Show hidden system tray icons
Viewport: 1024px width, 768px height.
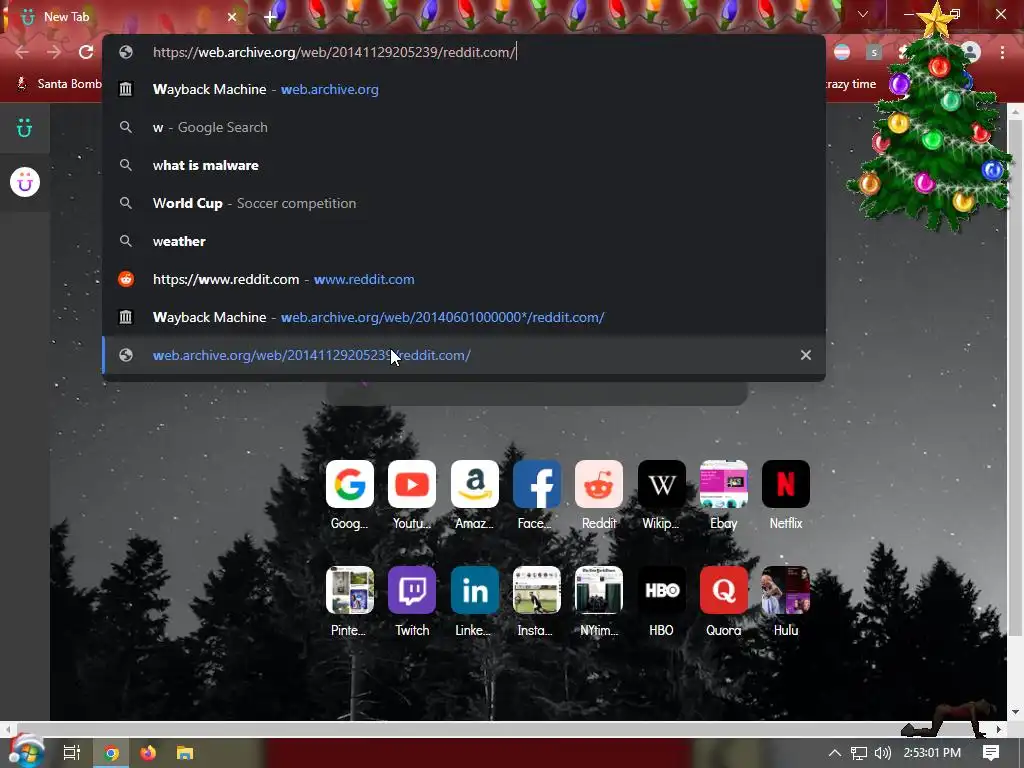[835, 753]
